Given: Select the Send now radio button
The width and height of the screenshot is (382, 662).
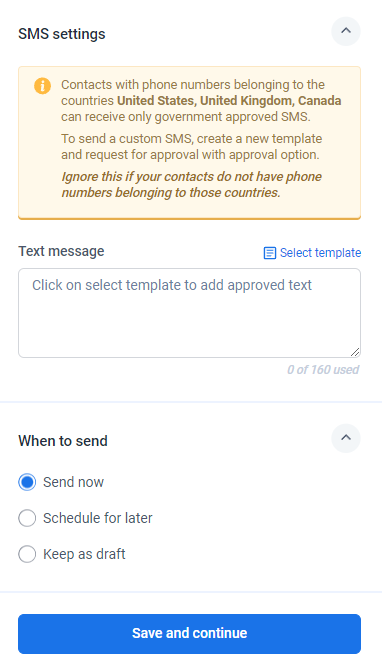Looking at the screenshot, I should click(27, 482).
